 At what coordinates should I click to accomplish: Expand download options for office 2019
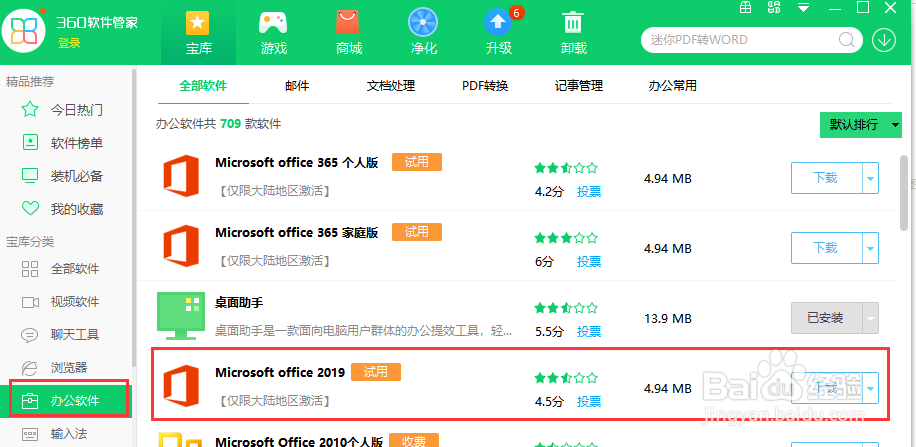[x=870, y=389]
